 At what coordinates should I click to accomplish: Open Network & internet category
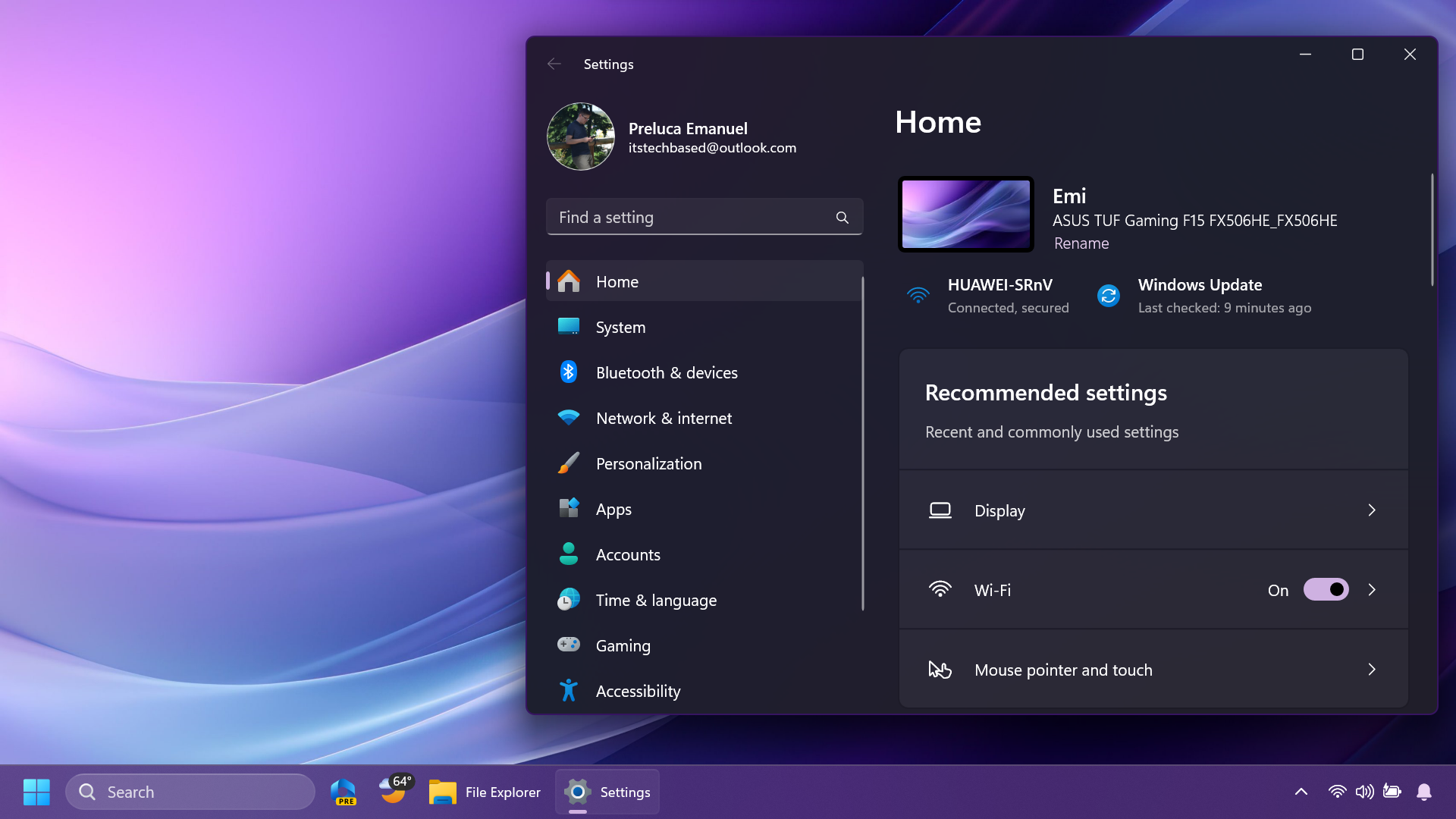pyautogui.click(x=704, y=418)
